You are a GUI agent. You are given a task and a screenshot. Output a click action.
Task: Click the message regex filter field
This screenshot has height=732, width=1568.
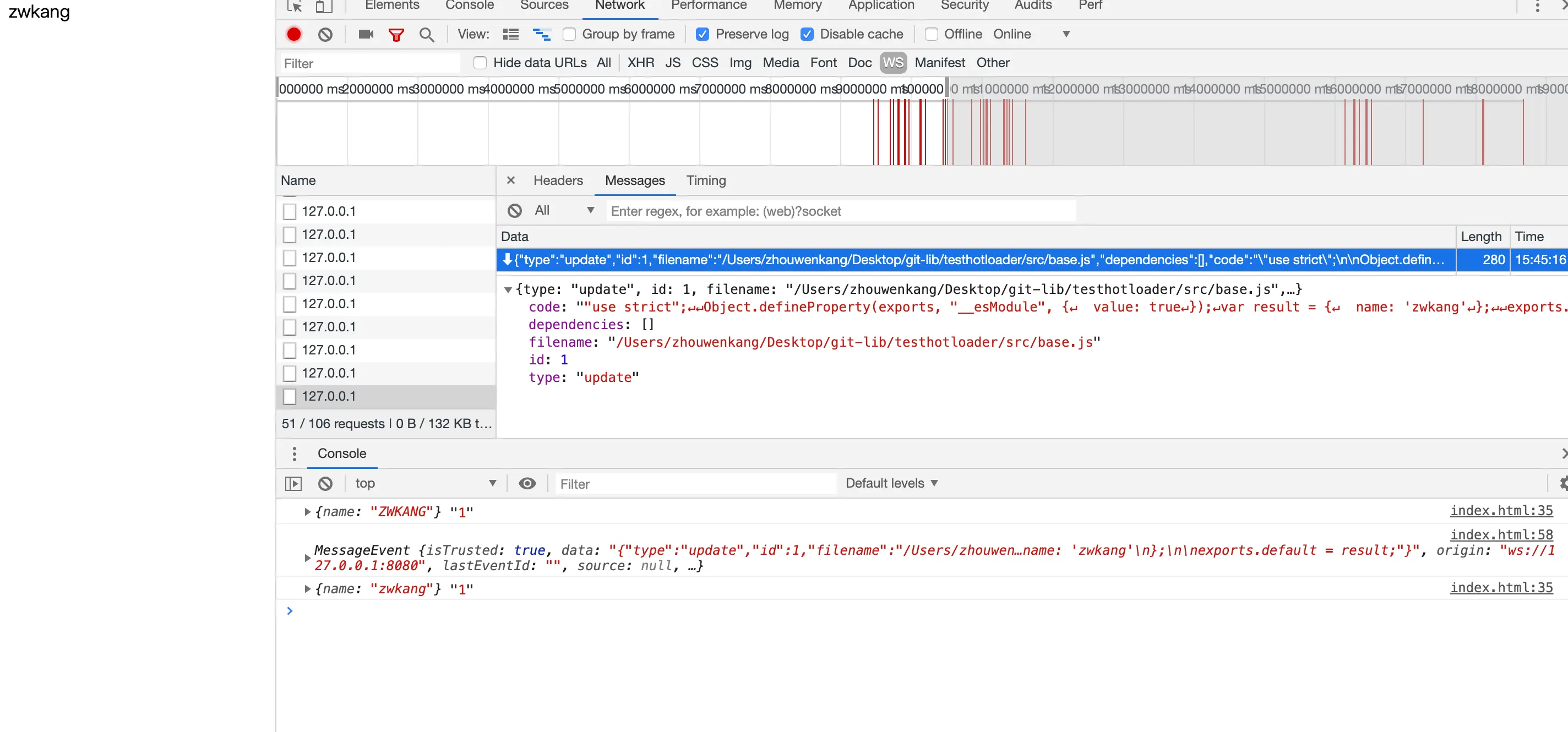click(x=840, y=211)
